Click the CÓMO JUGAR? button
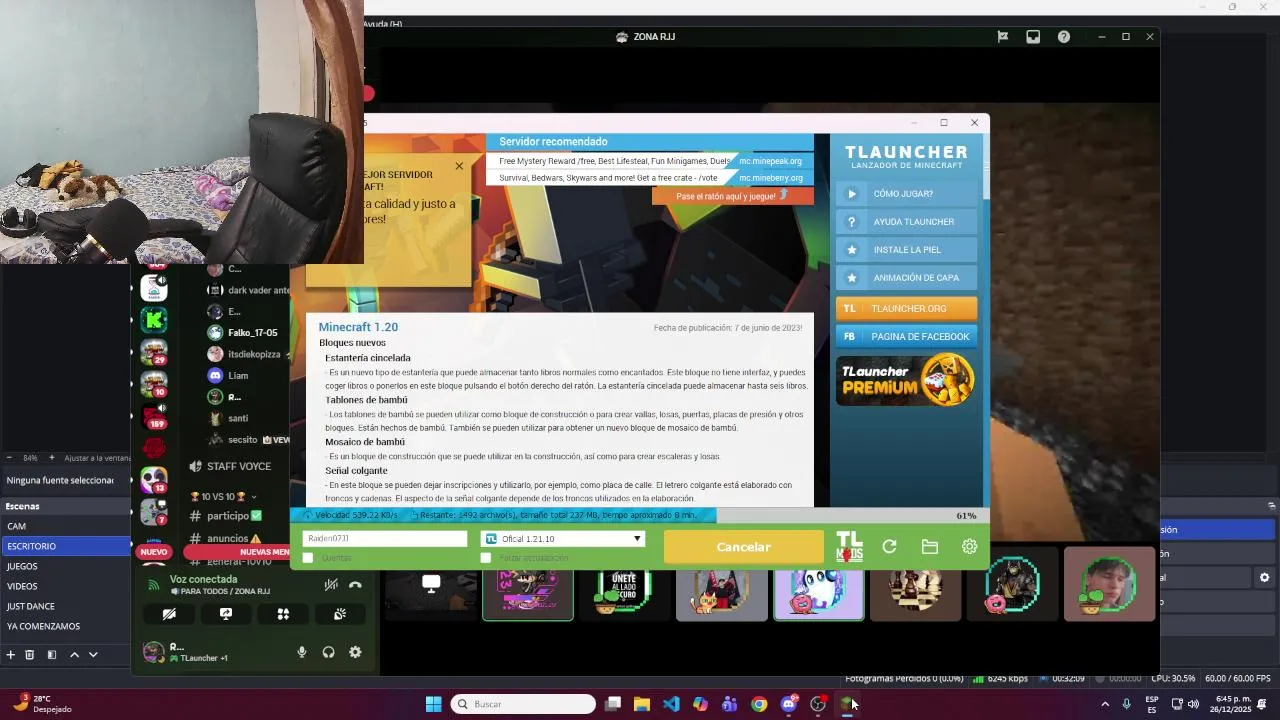 [x=907, y=194]
